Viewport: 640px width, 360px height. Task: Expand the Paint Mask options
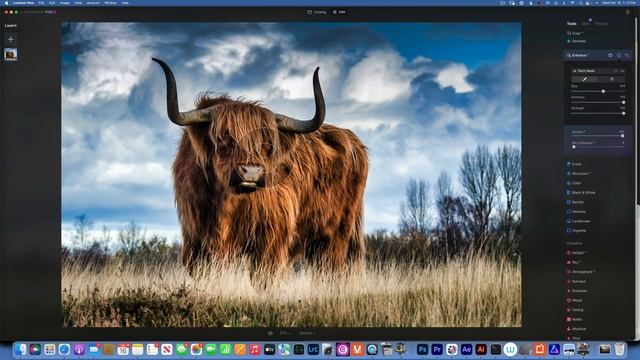click(586, 71)
